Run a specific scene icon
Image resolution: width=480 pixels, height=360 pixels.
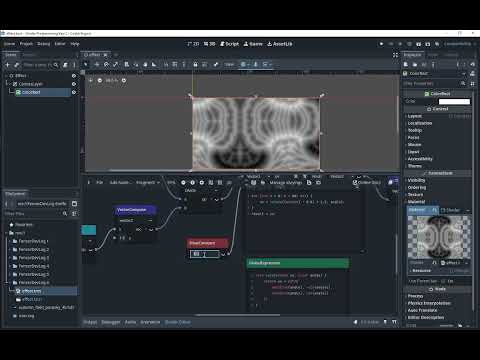428,44
